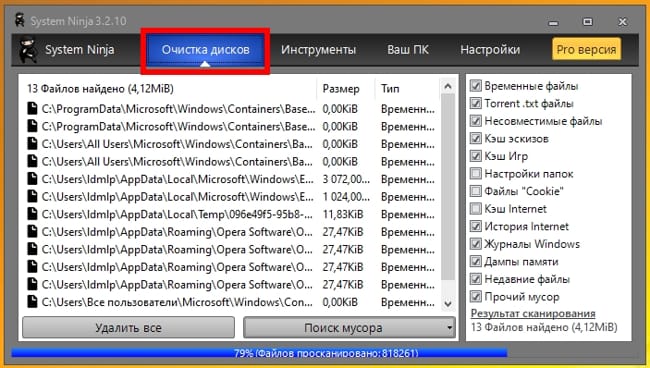Uncheck the Несовместимые файлы checkbox
The width and height of the screenshot is (650, 368).
tap(476, 121)
